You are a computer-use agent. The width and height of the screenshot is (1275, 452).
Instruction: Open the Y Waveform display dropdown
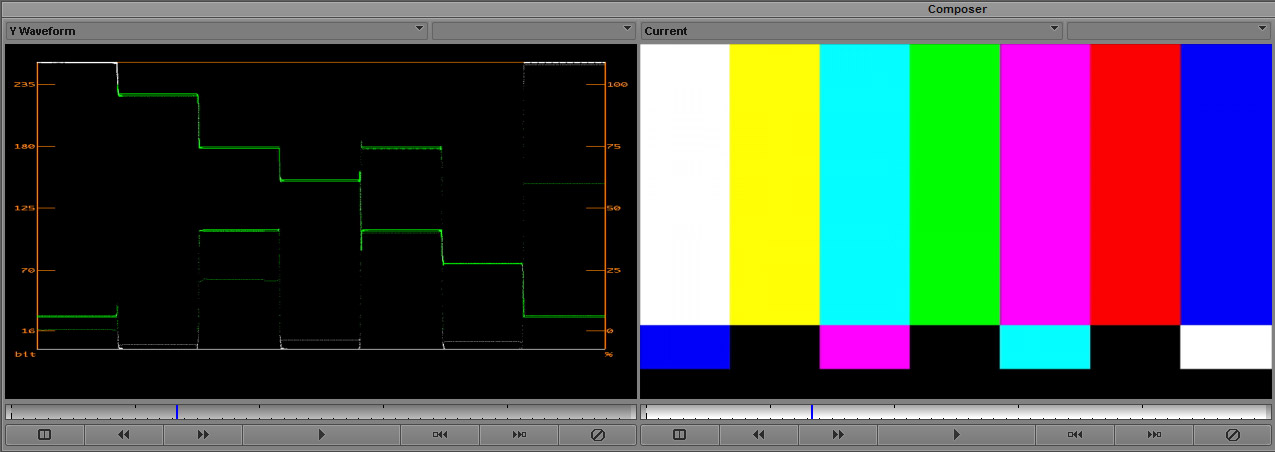pyautogui.click(x=217, y=31)
